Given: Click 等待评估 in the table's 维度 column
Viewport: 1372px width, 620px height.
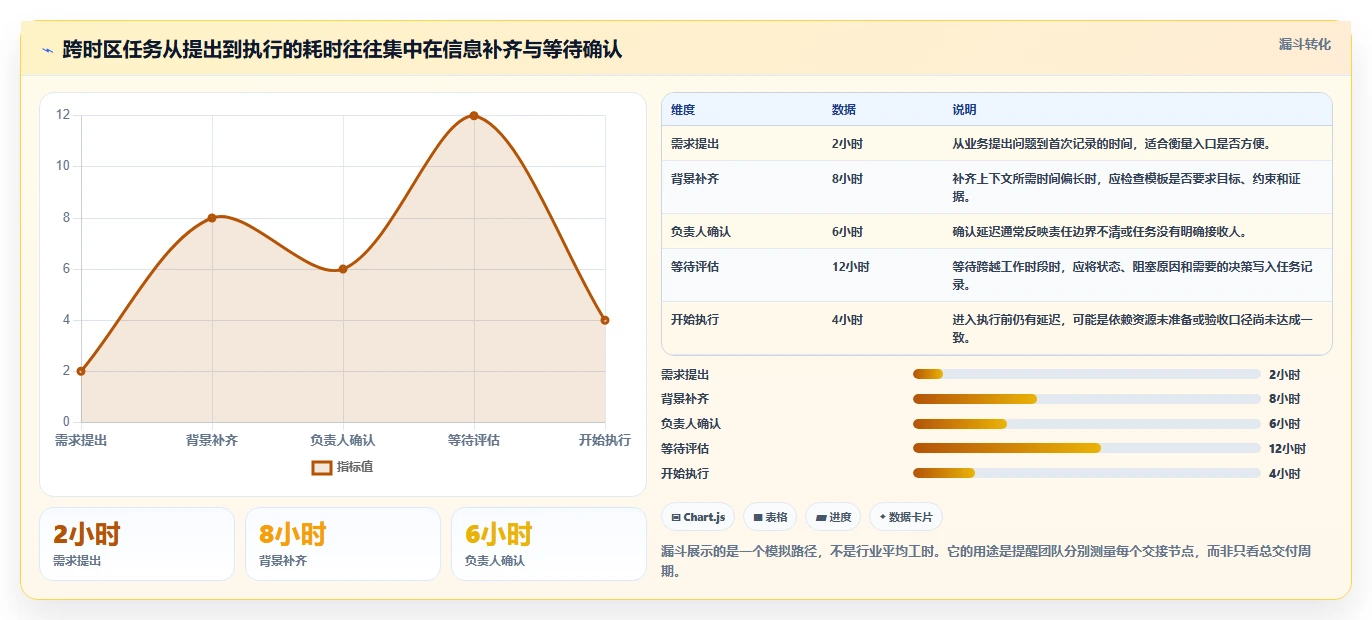Looking at the screenshot, I should (x=695, y=267).
